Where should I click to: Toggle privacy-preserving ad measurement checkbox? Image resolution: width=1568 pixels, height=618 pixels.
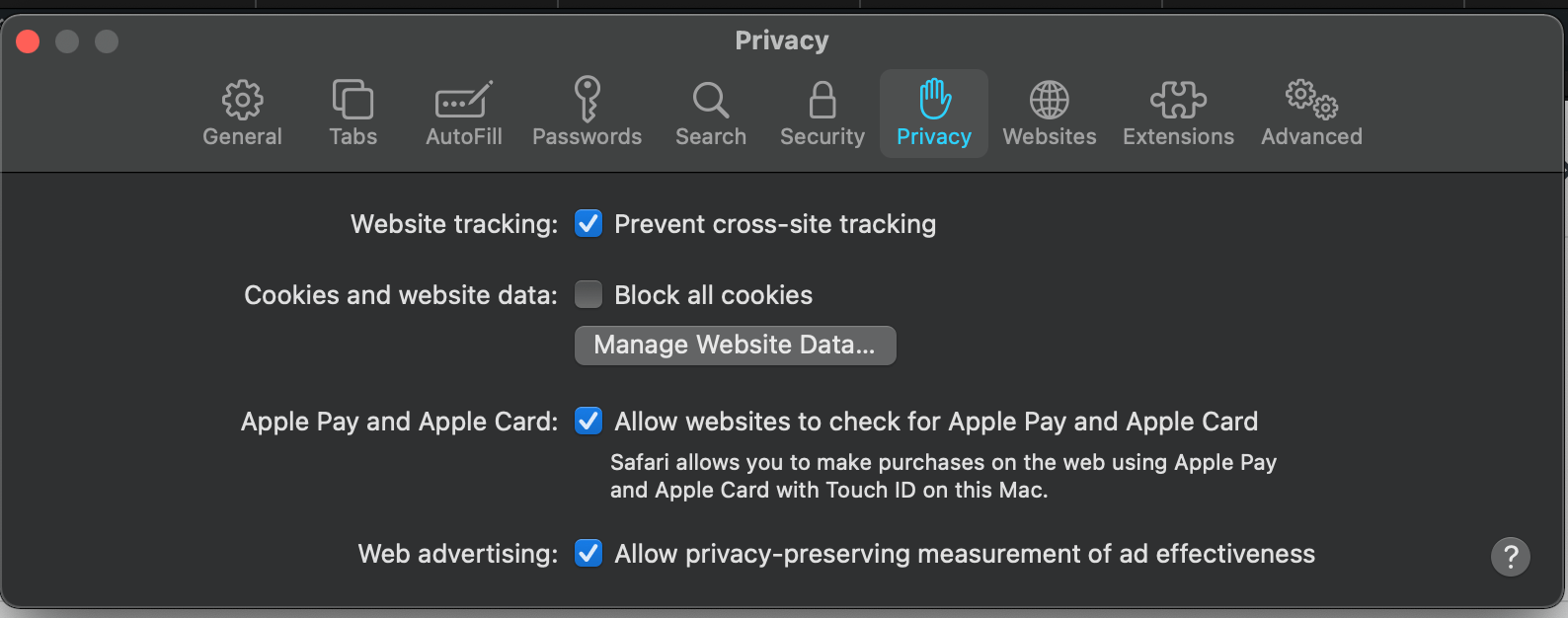pos(588,554)
